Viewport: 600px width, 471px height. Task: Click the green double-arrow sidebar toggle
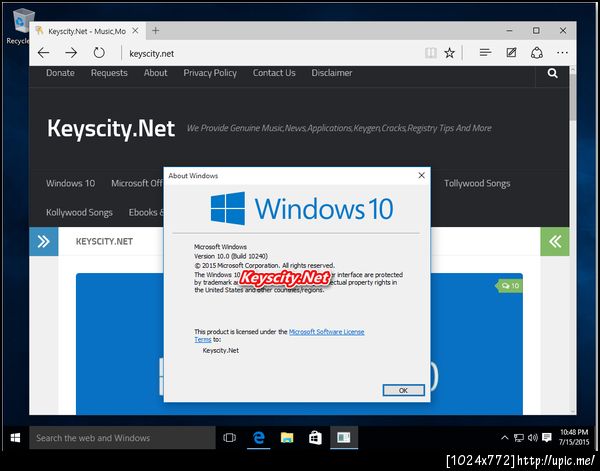(x=554, y=241)
